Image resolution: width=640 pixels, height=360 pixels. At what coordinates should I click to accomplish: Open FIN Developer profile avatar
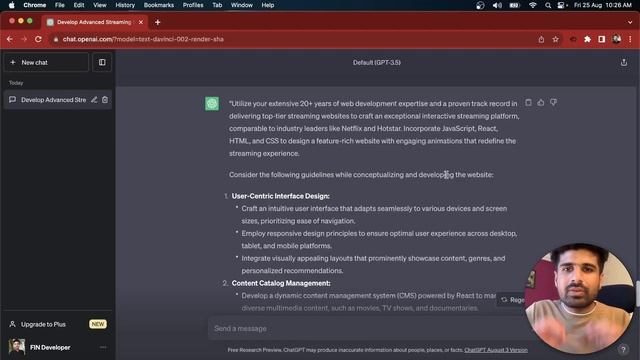click(17, 347)
